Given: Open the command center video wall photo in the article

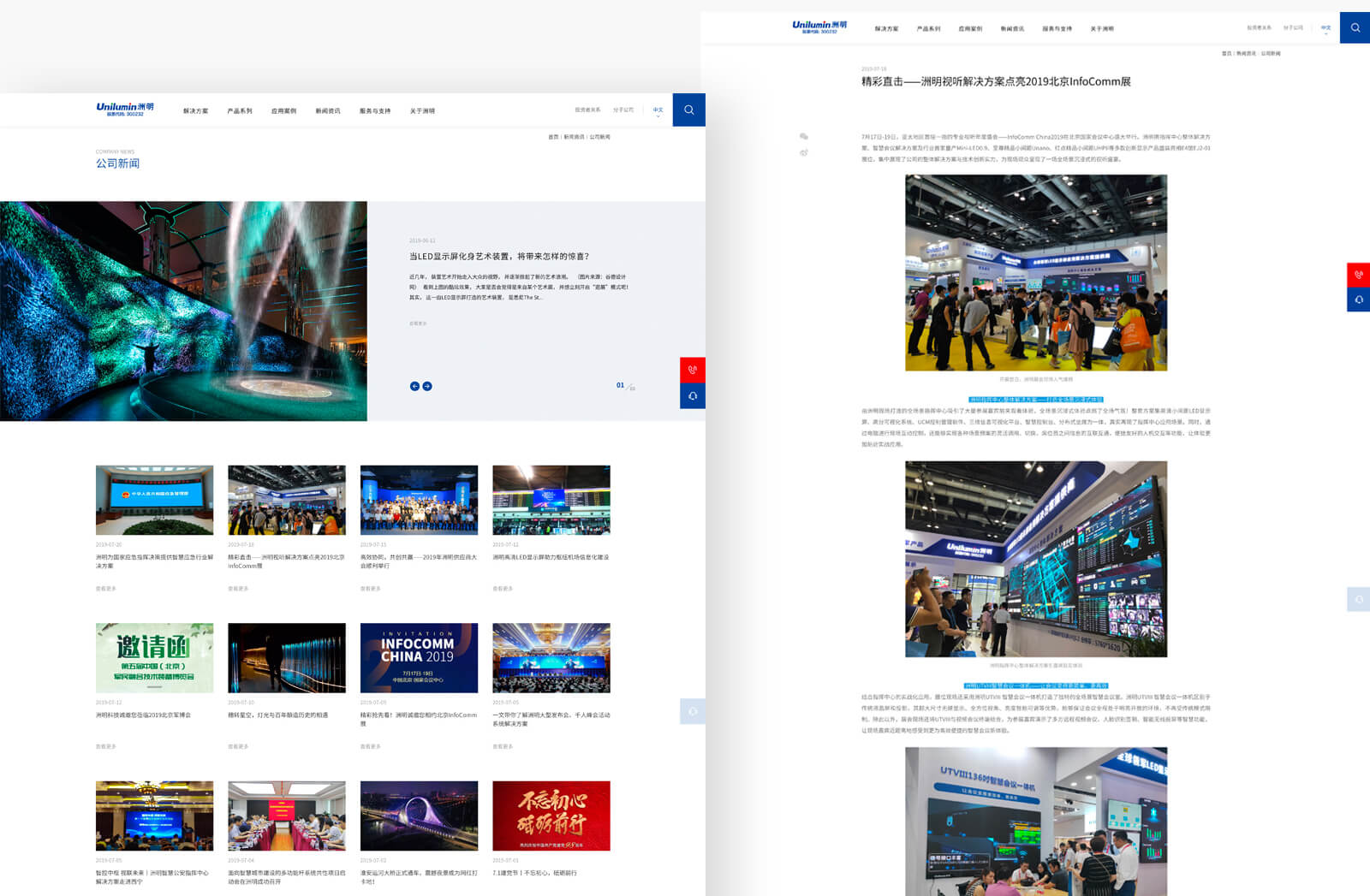Looking at the screenshot, I should pyautogui.click(x=1036, y=560).
